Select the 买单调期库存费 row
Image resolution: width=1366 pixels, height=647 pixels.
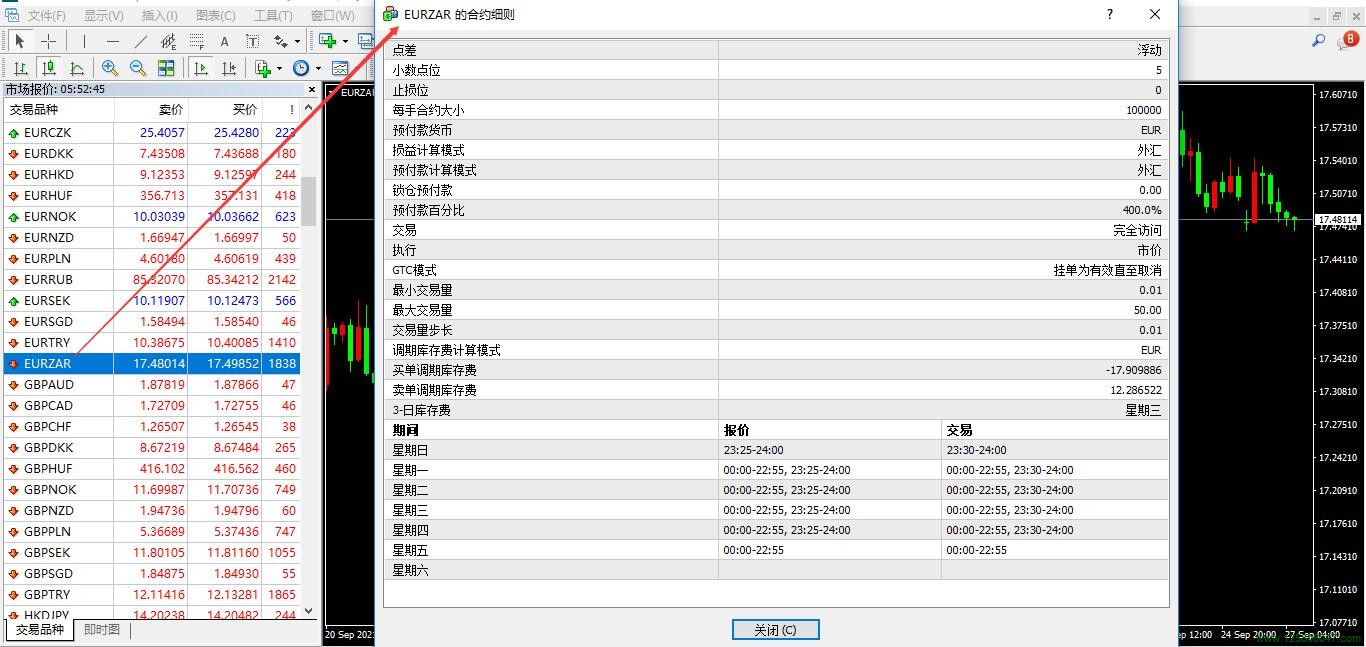776,370
